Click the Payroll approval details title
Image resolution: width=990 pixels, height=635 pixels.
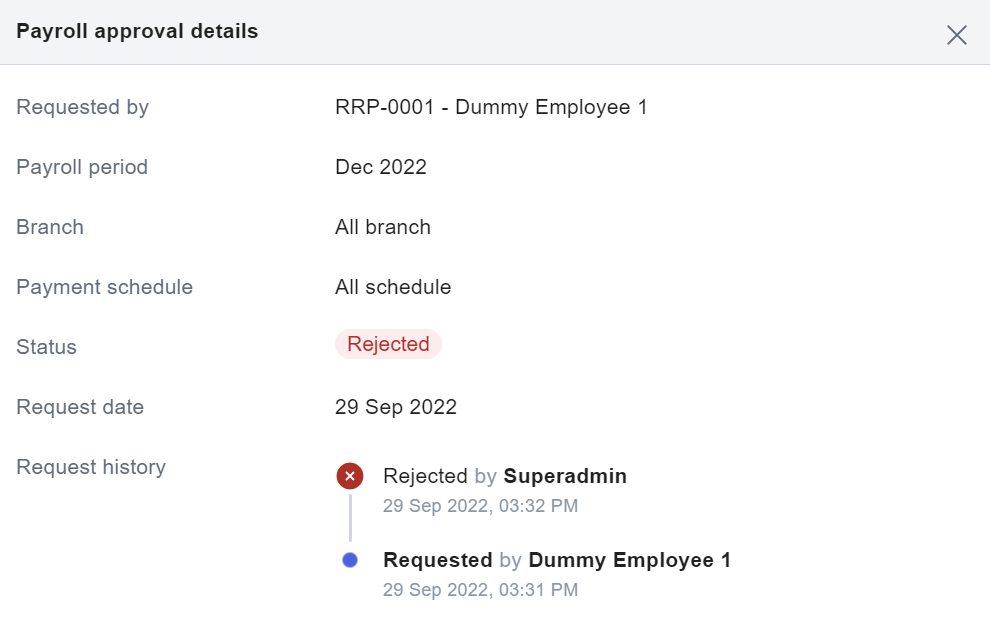(x=137, y=32)
